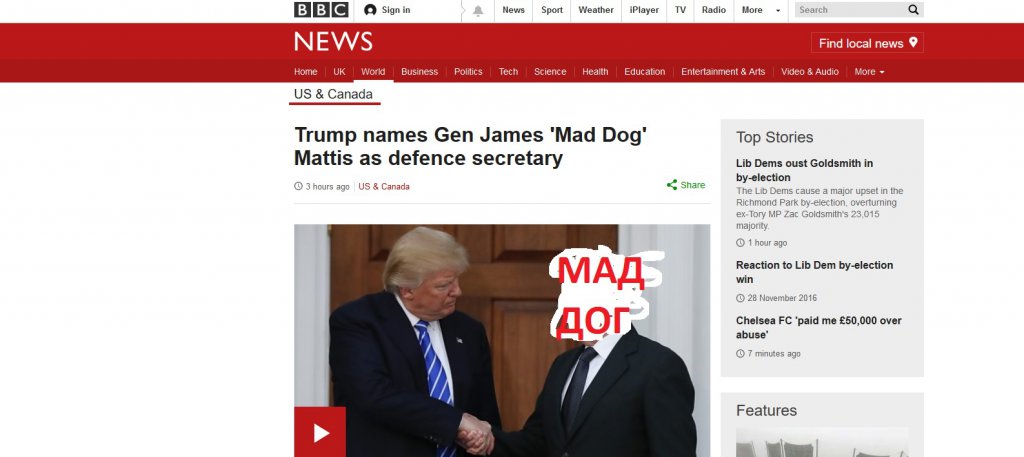This screenshot has height=457, width=1024.
Task: Click the Sign in avatar icon
Action: click(370, 10)
